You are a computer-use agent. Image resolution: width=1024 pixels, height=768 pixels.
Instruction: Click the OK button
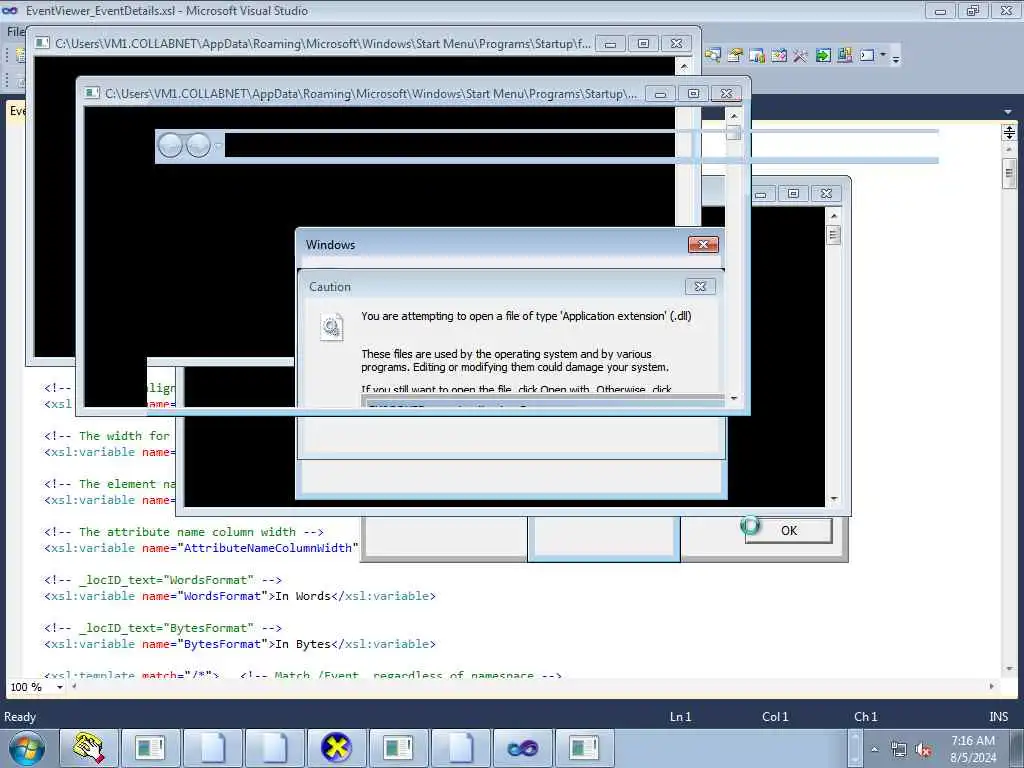788,530
